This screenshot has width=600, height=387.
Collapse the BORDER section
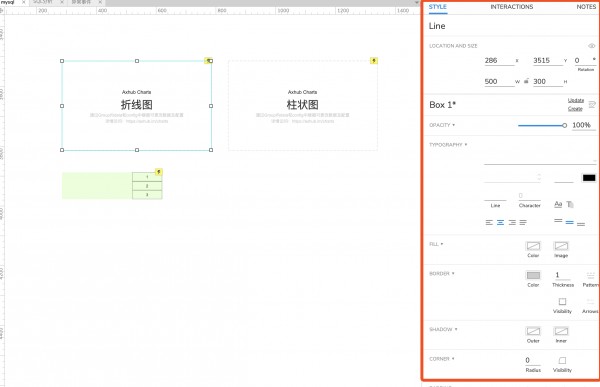[442, 274]
